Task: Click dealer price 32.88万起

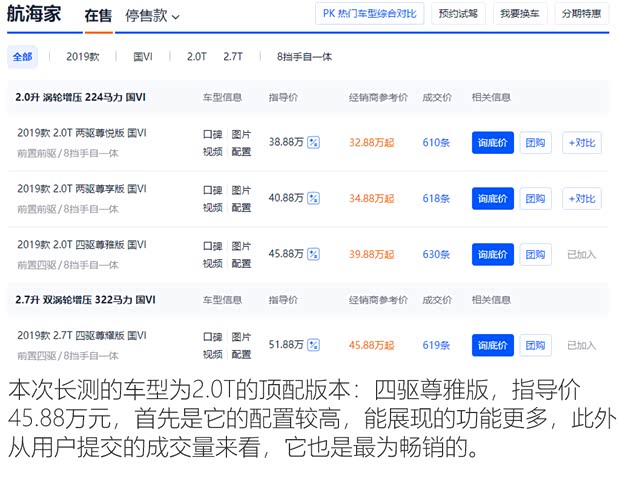Action: point(372,142)
